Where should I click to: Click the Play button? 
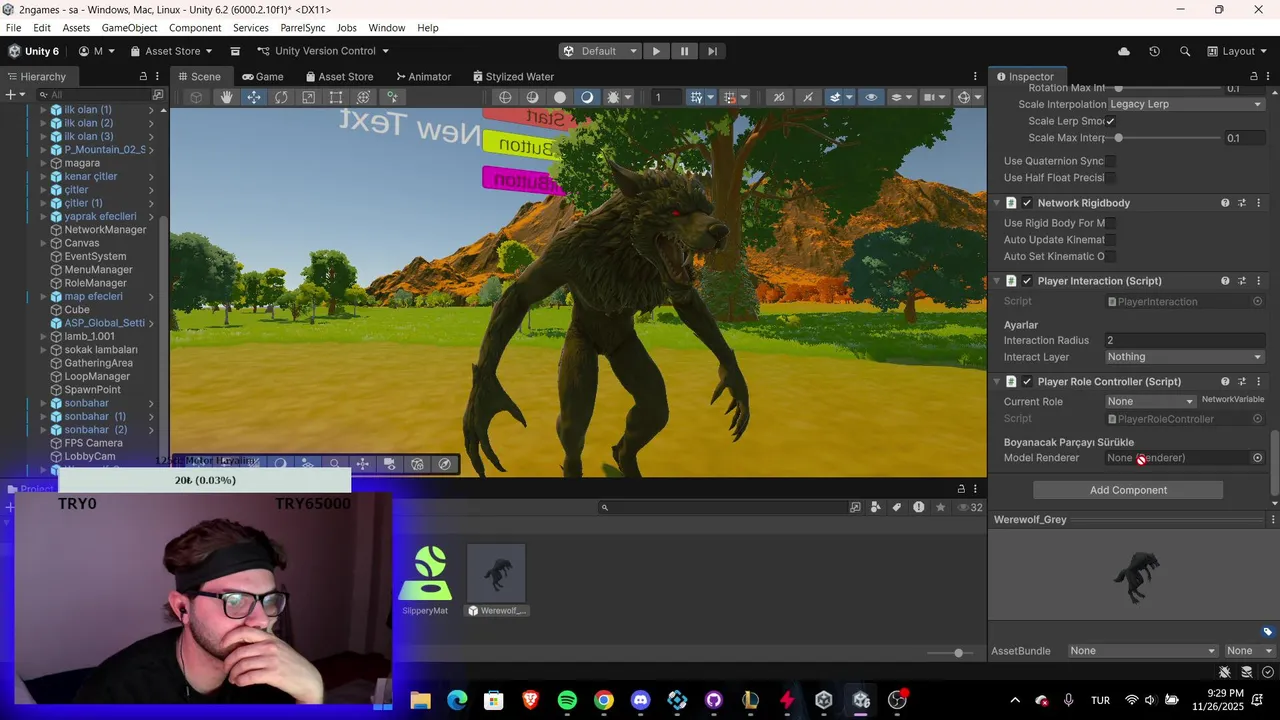[x=656, y=51]
